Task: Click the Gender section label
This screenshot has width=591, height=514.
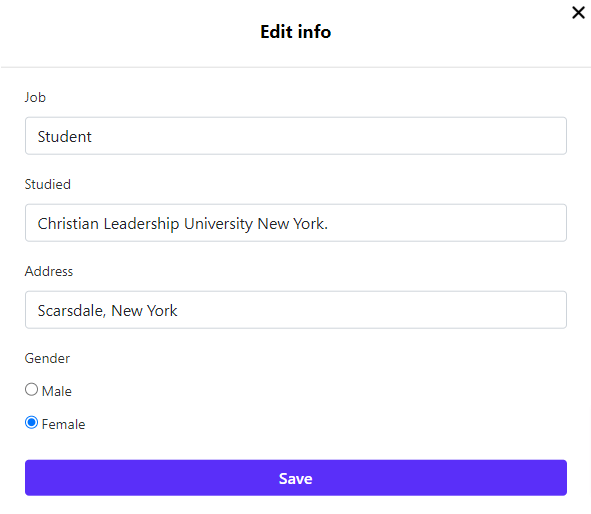Action: [47, 358]
